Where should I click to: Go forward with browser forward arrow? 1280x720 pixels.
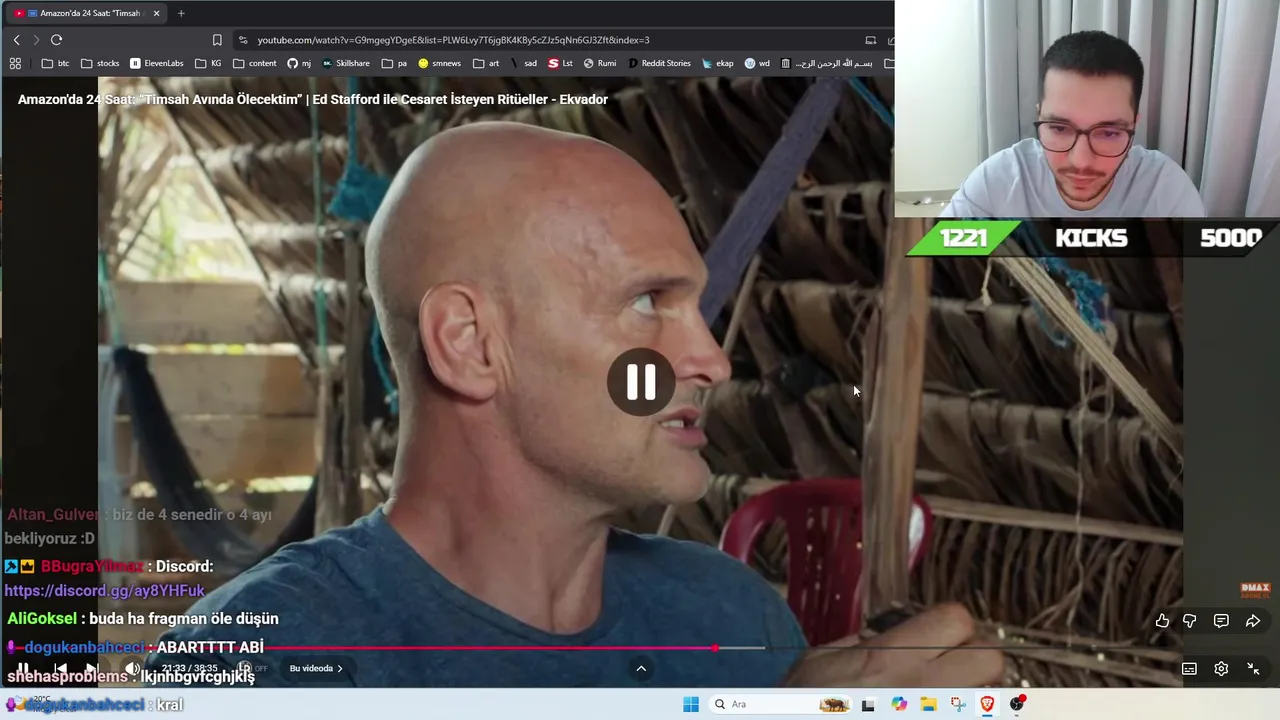pyautogui.click(x=36, y=40)
